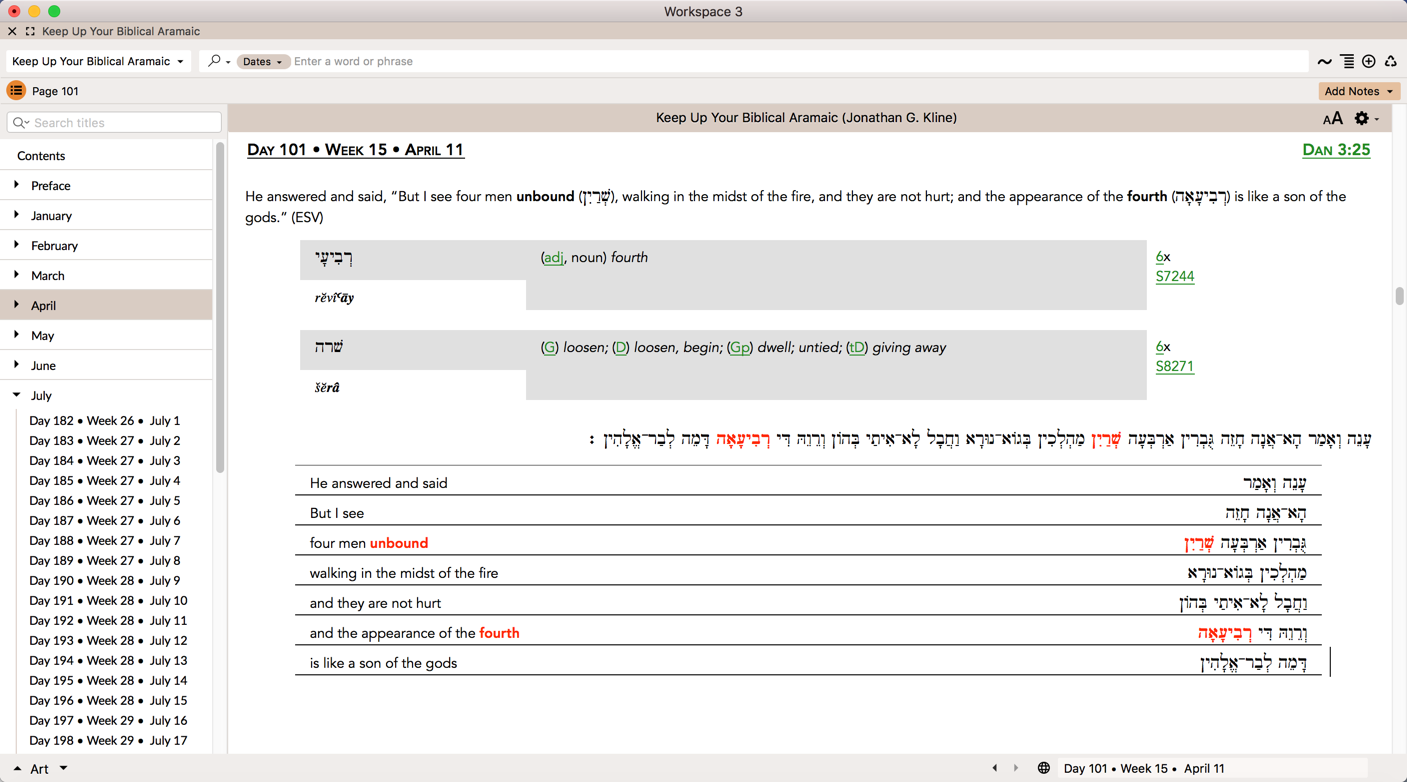Toggle fullscreen icon beside tab title
The image size is (1407, 782).
30,31
